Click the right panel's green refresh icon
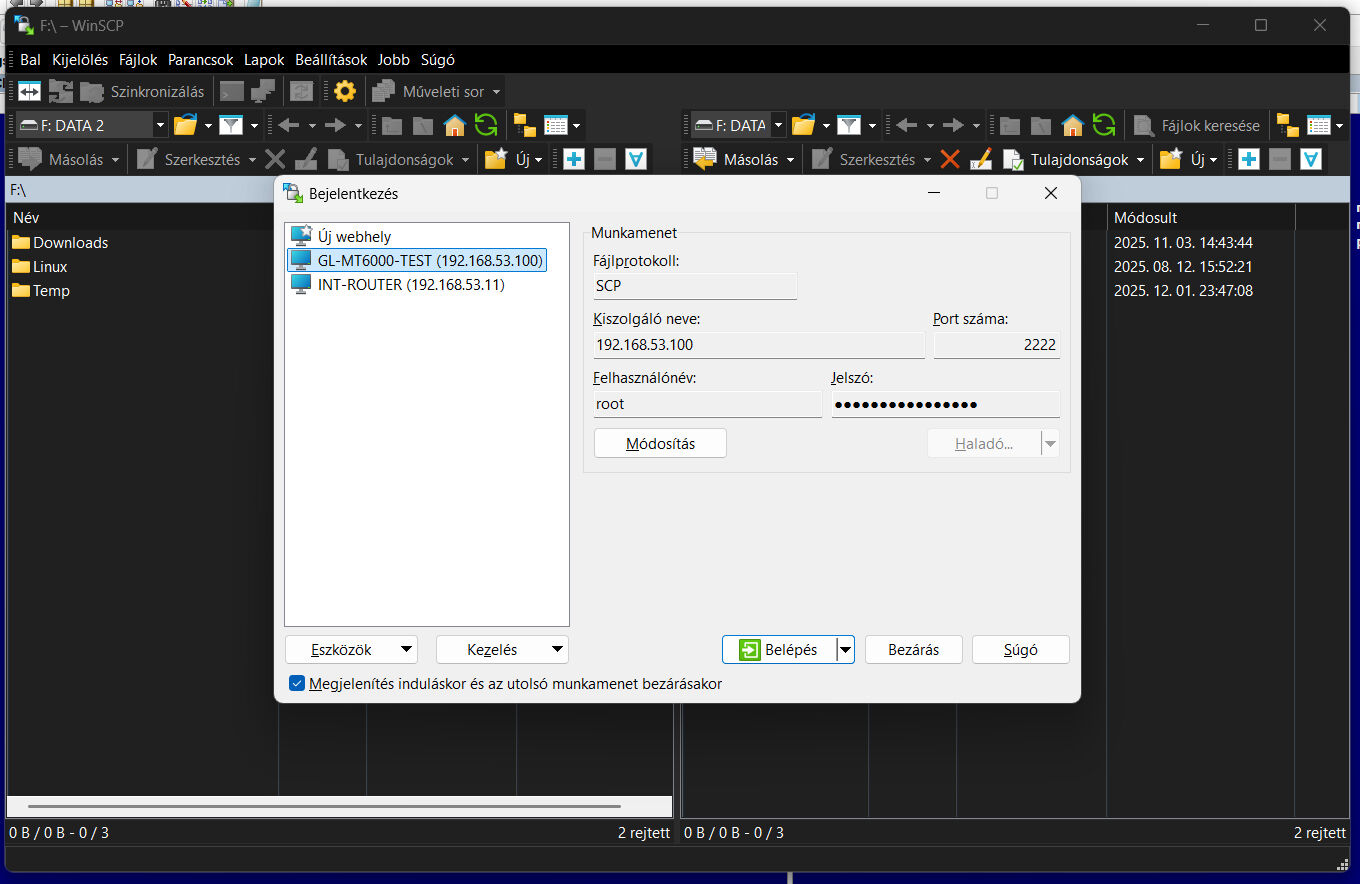1360x884 pixels. pyautogui.click(x=1104, y=126)
